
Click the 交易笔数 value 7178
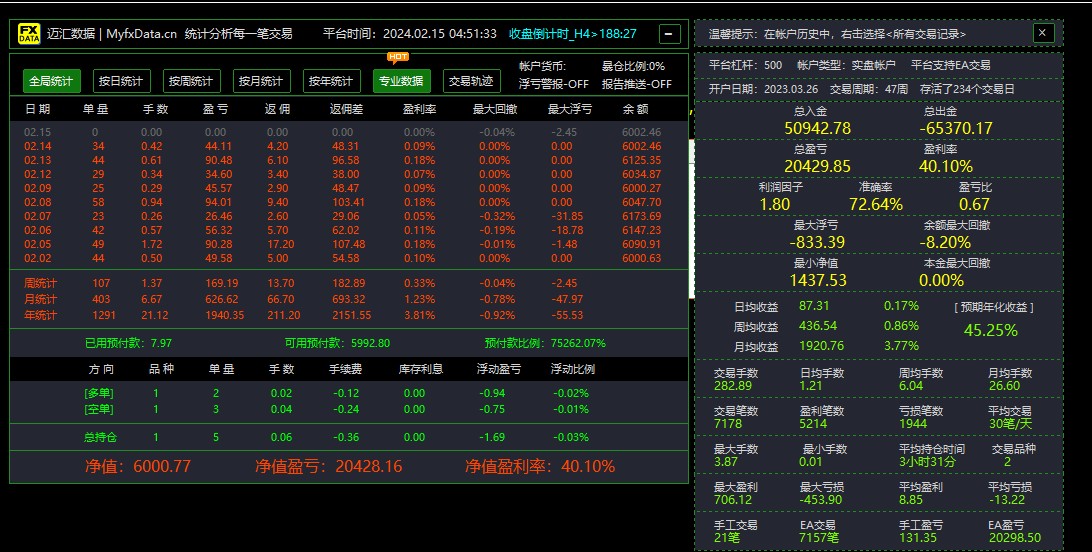click(728, 424)
